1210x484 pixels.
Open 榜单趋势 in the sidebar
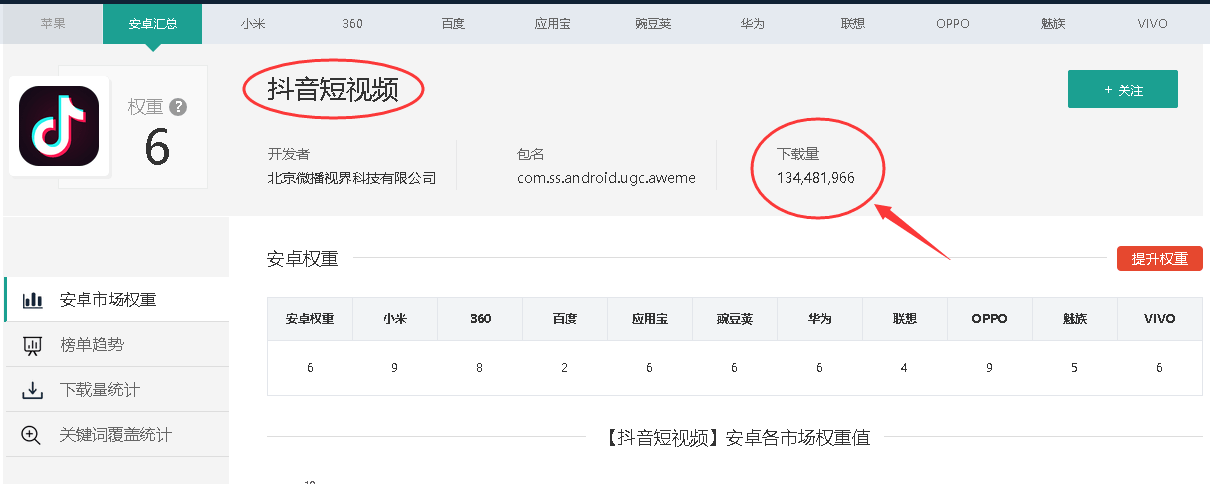(116, 345)
